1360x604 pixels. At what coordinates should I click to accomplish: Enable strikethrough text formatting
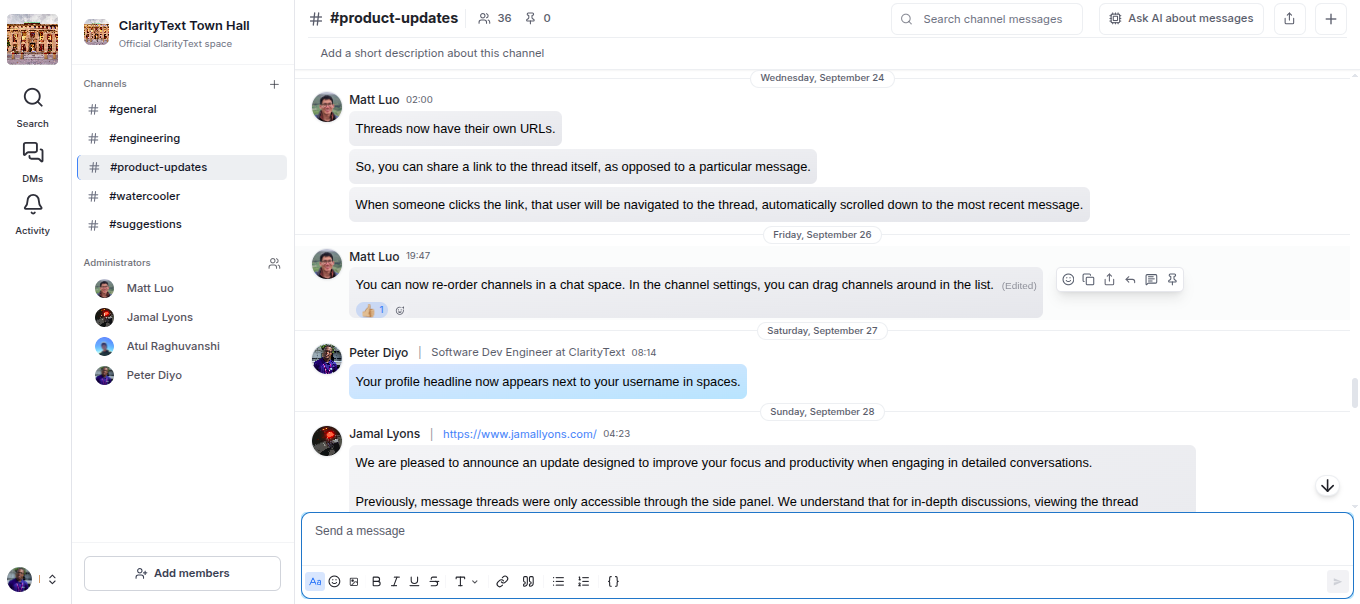coord(435,581)
